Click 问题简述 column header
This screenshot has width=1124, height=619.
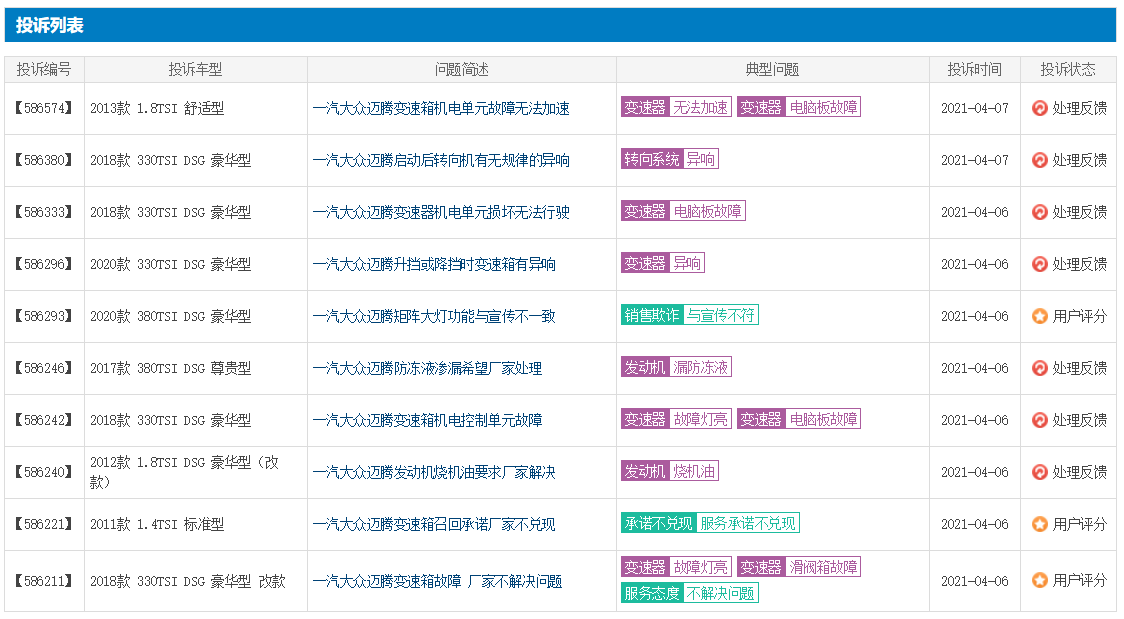pyautogui.click(x=462, y=69)
